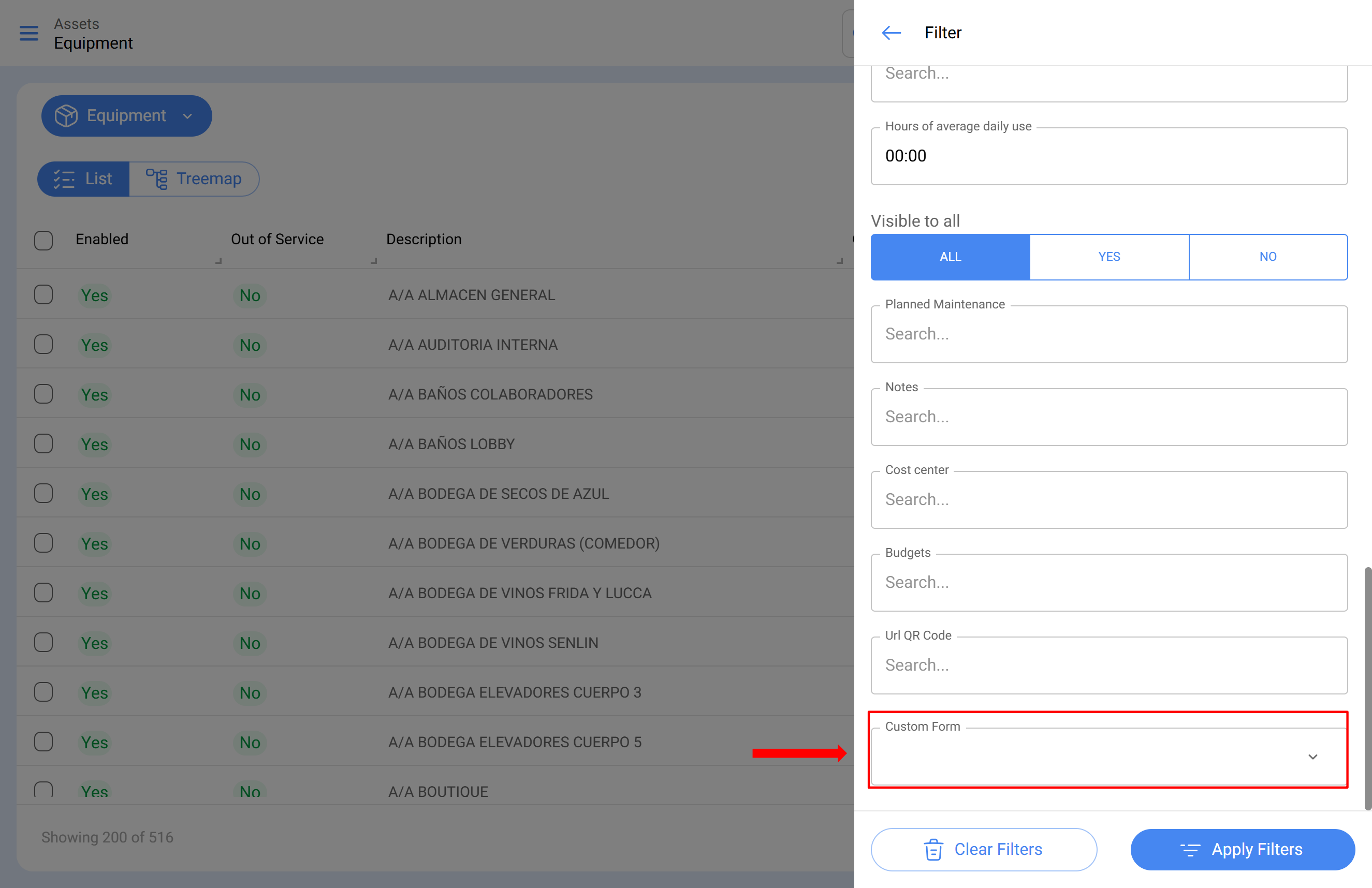Check the select-all checkbox in header
This screenshot has height=888, width=1372.
click(x=43, y=240)
